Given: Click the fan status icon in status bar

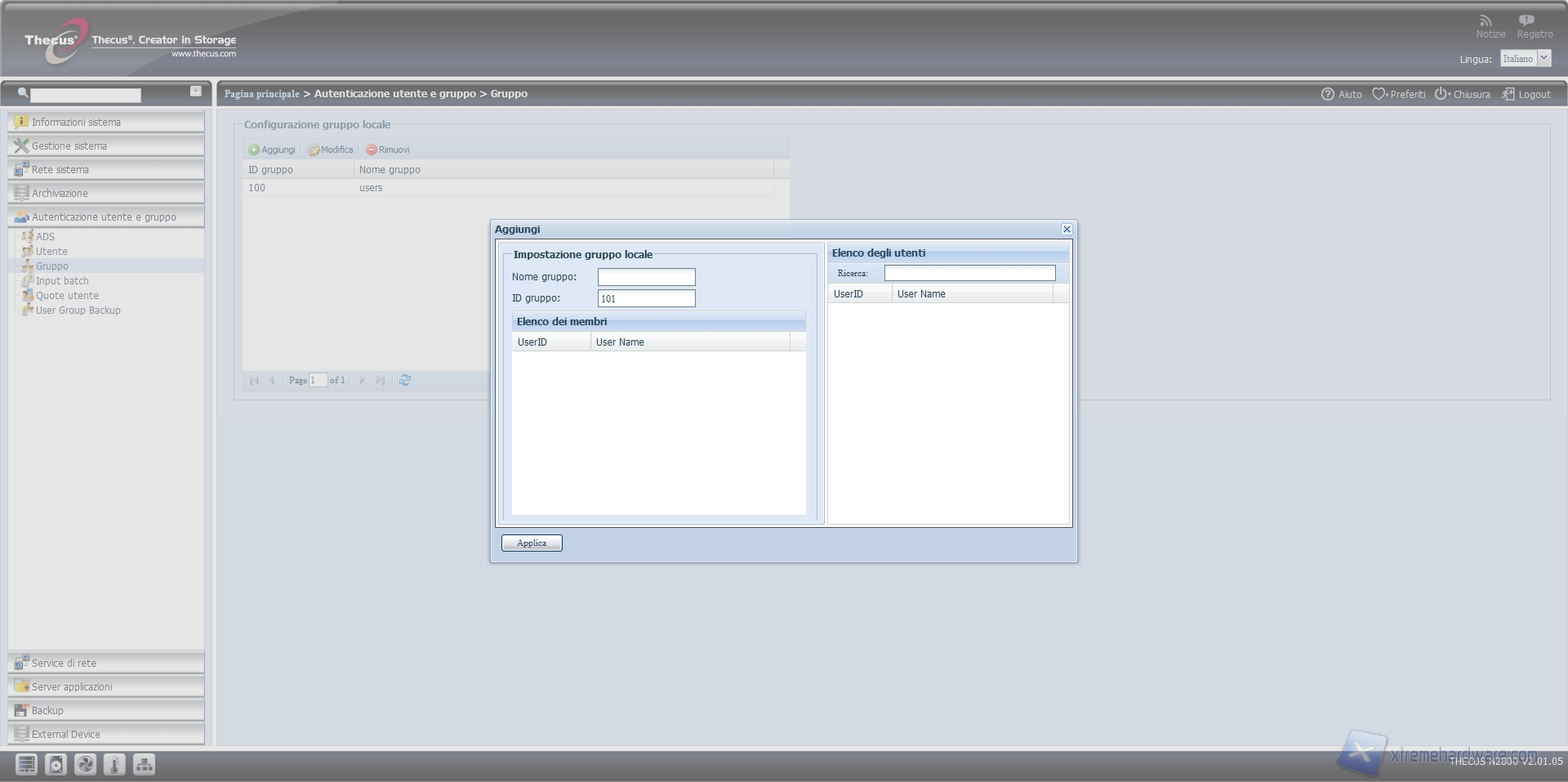Looking at the screenshot, I should 85,764.
